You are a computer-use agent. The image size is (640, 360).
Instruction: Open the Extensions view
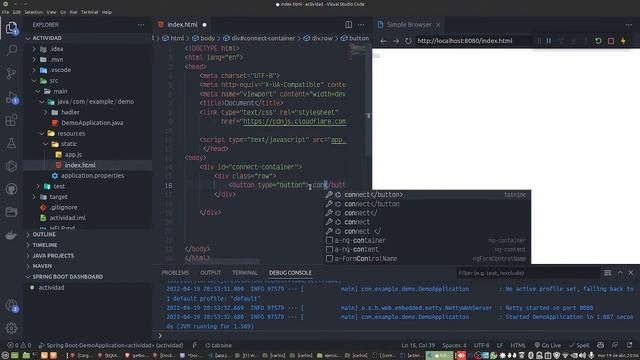click(11, 120)
